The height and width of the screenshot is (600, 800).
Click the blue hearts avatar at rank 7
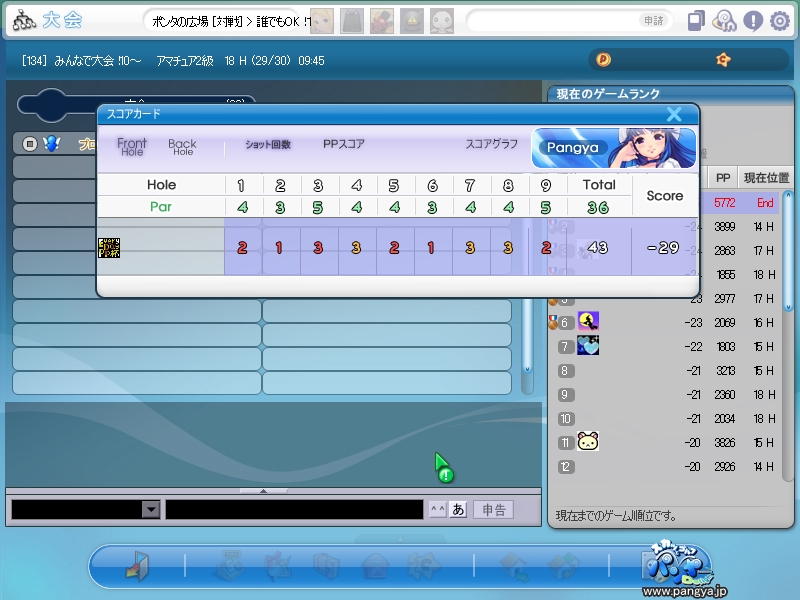tap(588, 345)
